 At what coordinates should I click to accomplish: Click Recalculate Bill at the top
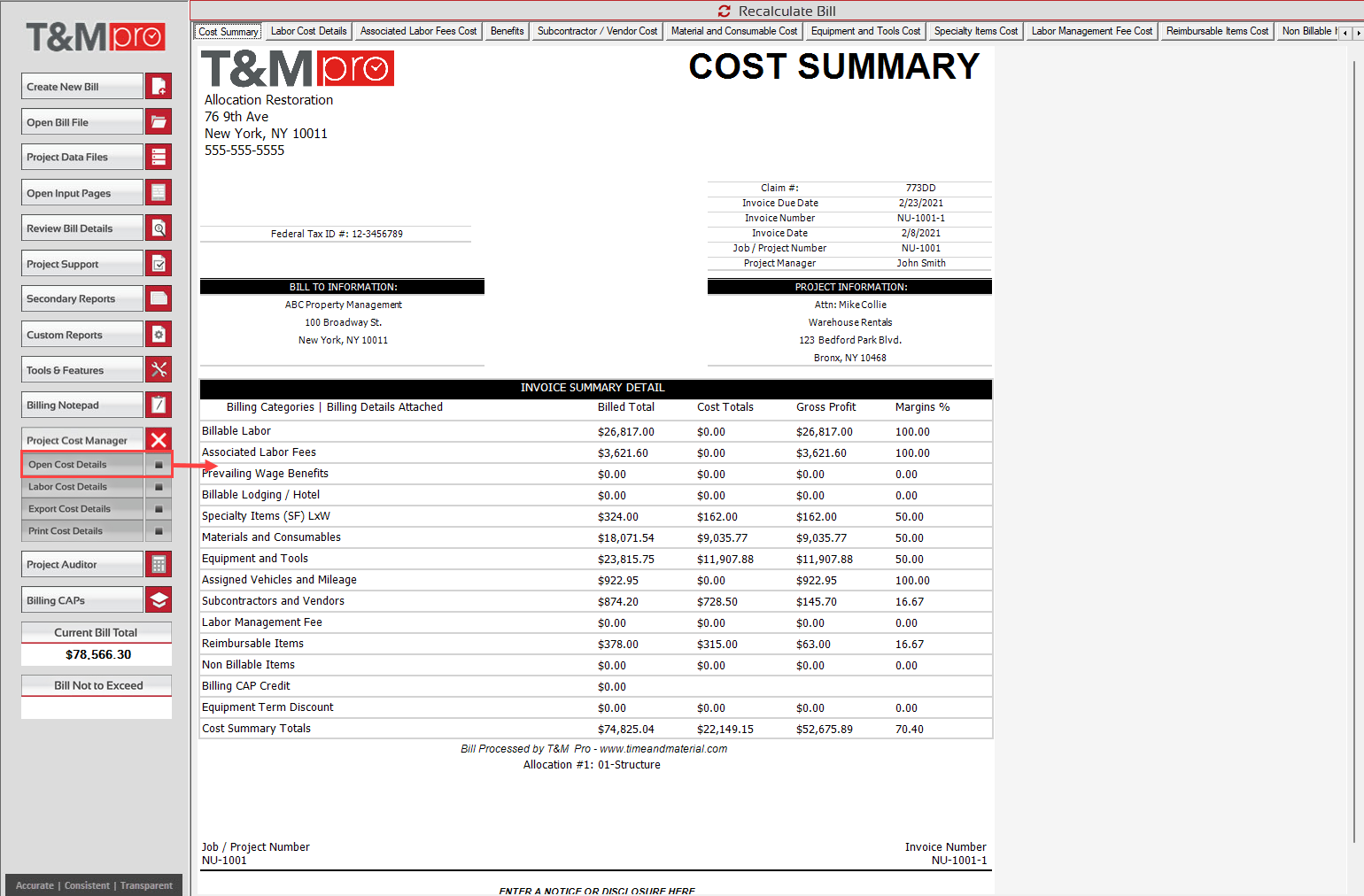tap(777, 11)
